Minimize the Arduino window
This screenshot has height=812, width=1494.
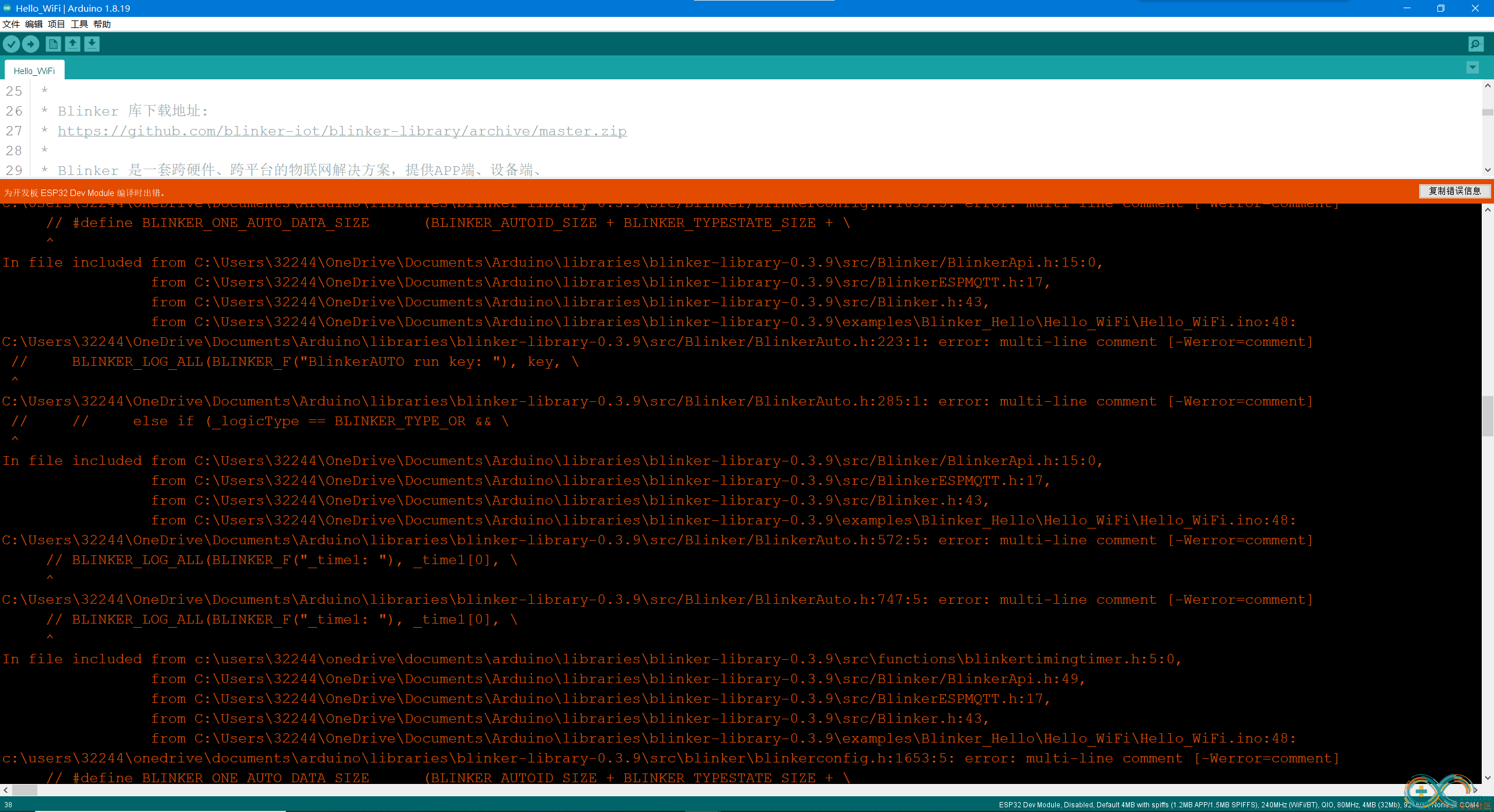pyautogui.click(x=1406, y=8)
